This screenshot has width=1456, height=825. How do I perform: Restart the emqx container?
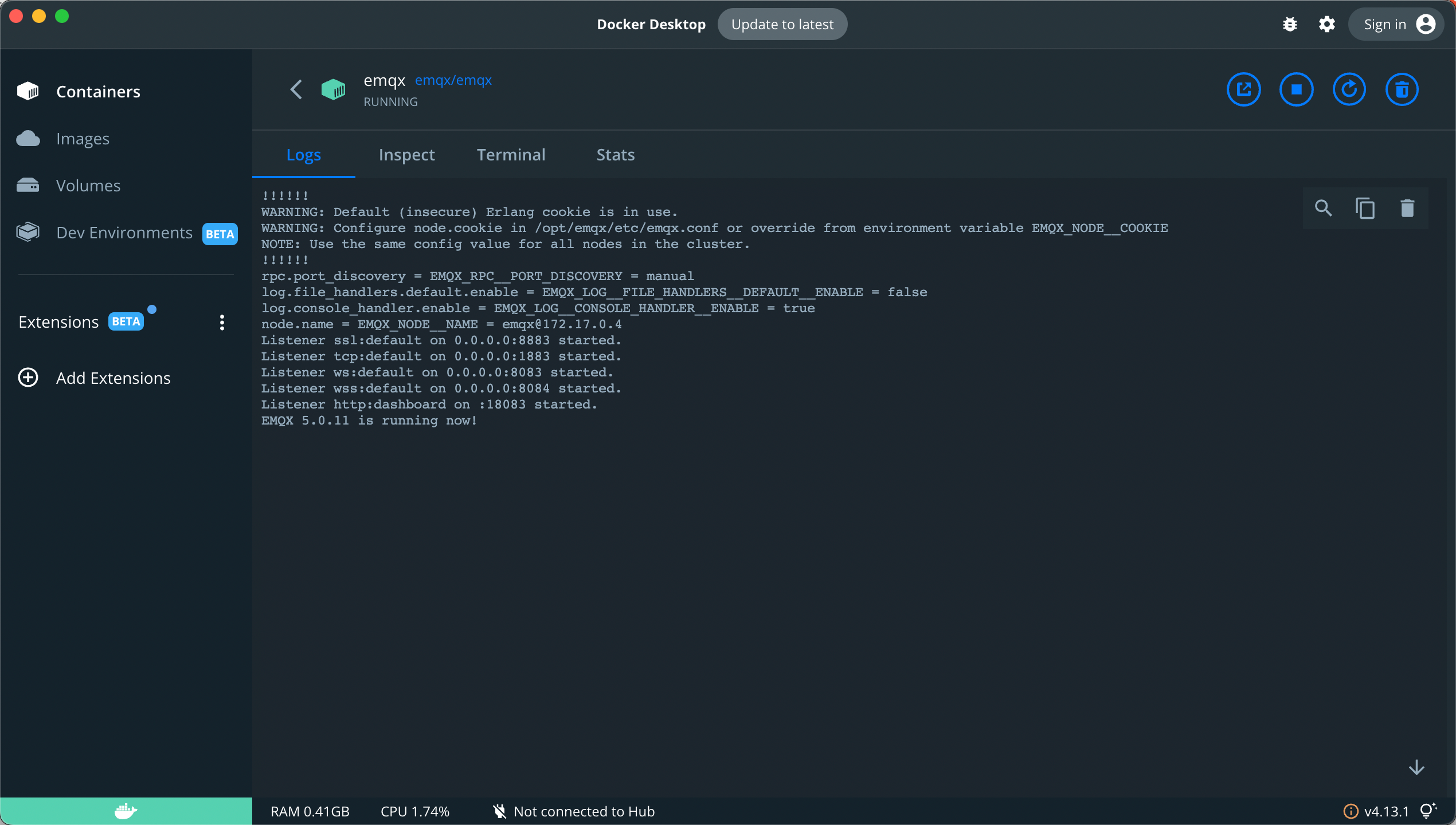pos(1349,89)
